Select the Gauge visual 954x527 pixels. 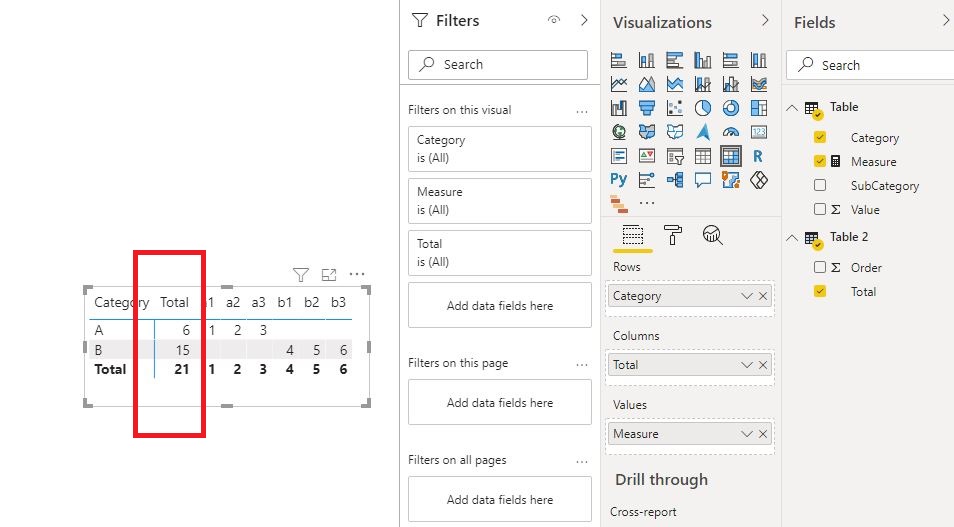[731, 132]
